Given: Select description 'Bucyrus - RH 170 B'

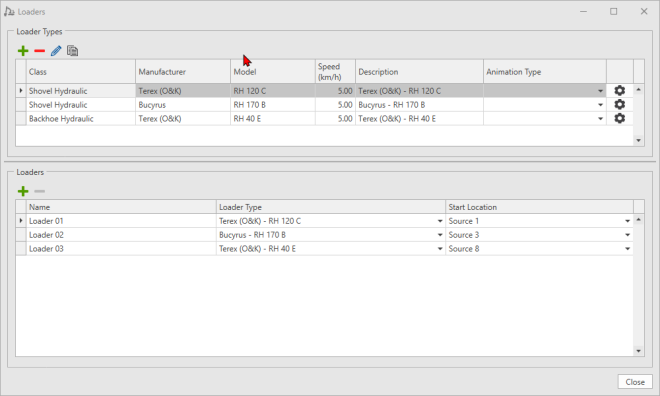Looking at the screenshot, I should click(x=419, y=105).
